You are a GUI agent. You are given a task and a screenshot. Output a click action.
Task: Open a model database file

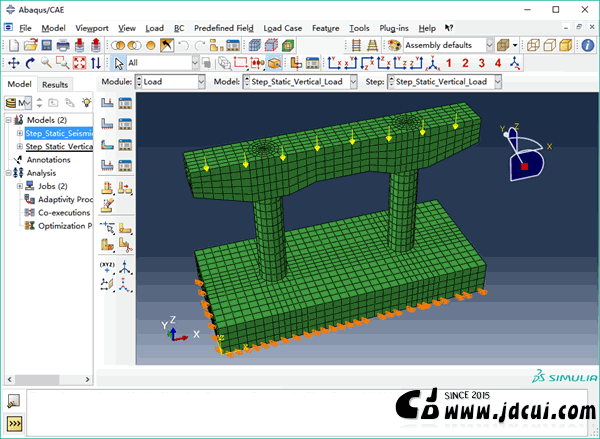coord(30,46)
